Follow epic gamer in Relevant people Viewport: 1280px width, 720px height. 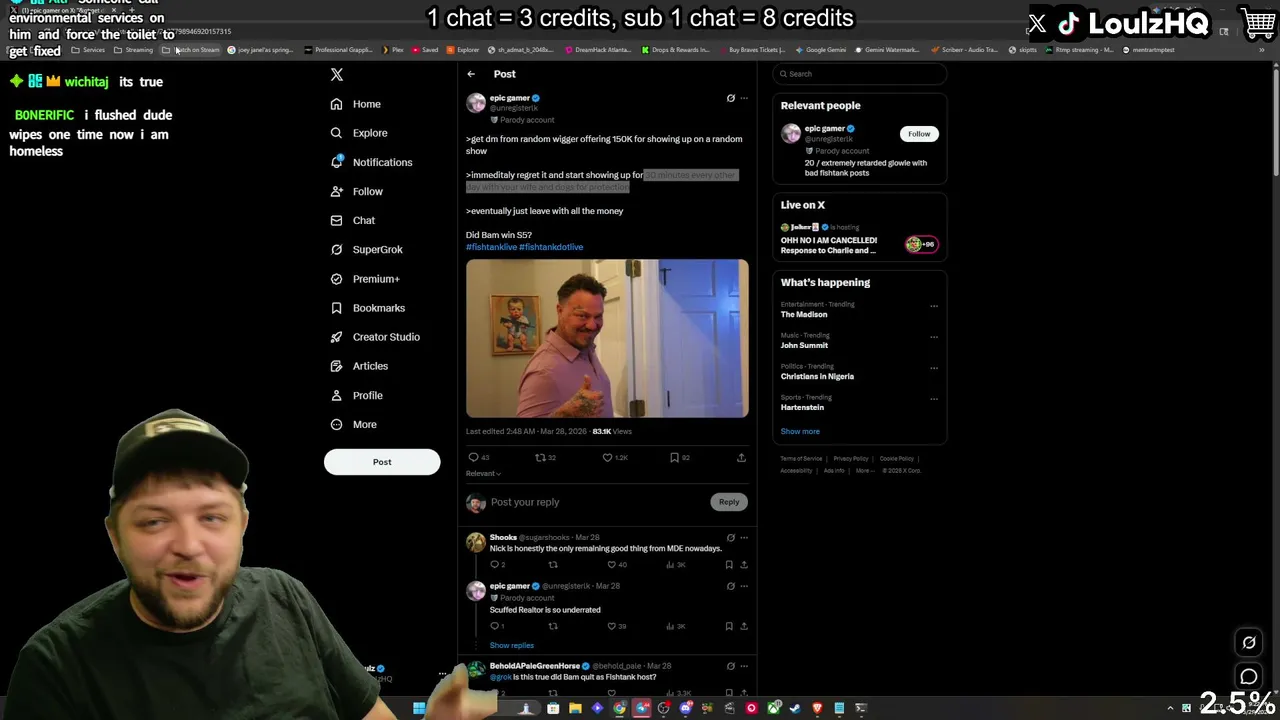pyautogui.click(x=919, y=134)
